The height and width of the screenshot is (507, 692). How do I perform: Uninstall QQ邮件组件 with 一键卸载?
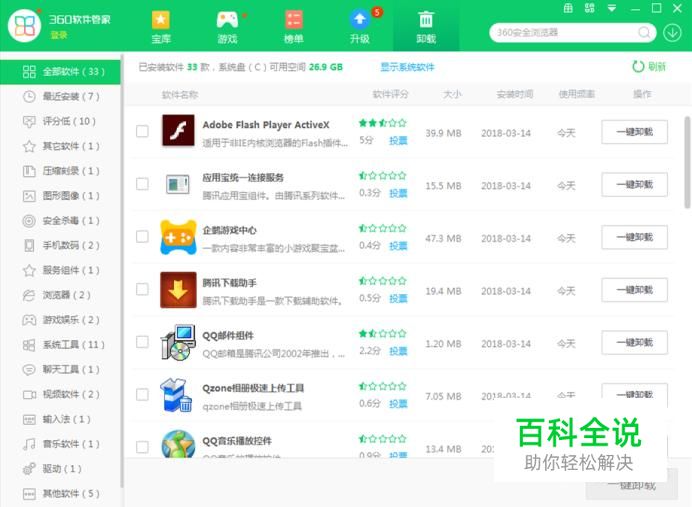click(635, 342)
